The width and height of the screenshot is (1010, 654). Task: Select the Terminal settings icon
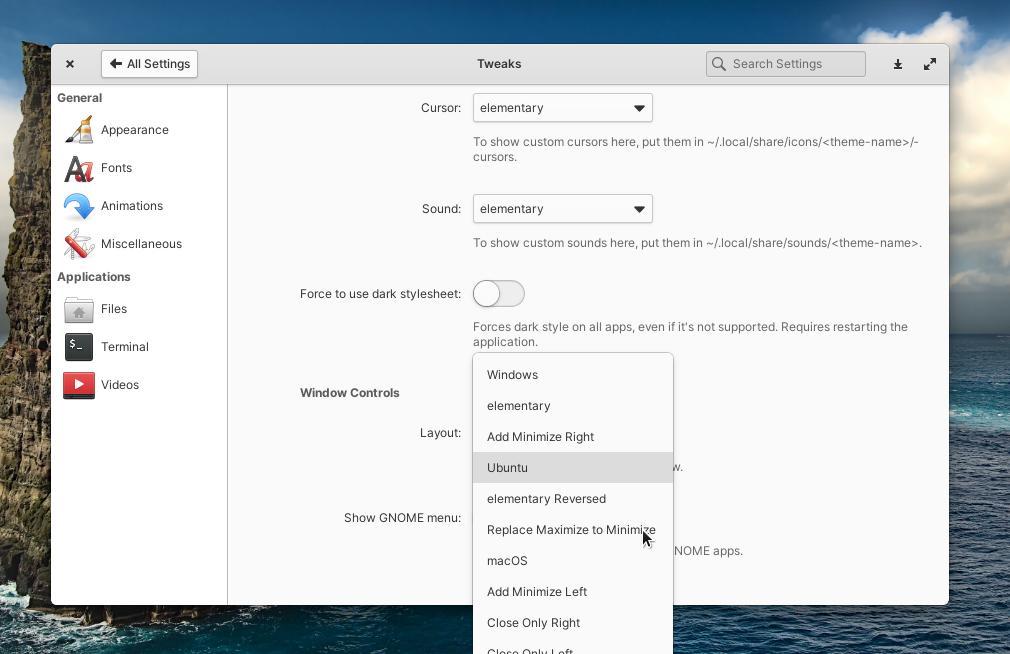tap(79, 346)
